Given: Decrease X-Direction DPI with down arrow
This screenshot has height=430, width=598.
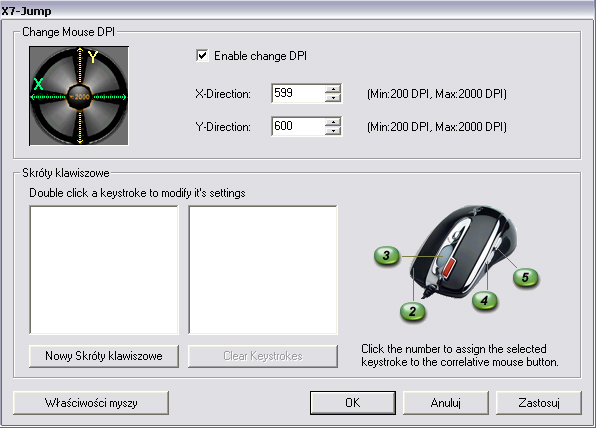Looking at the screenshot, I should point(333,98).
